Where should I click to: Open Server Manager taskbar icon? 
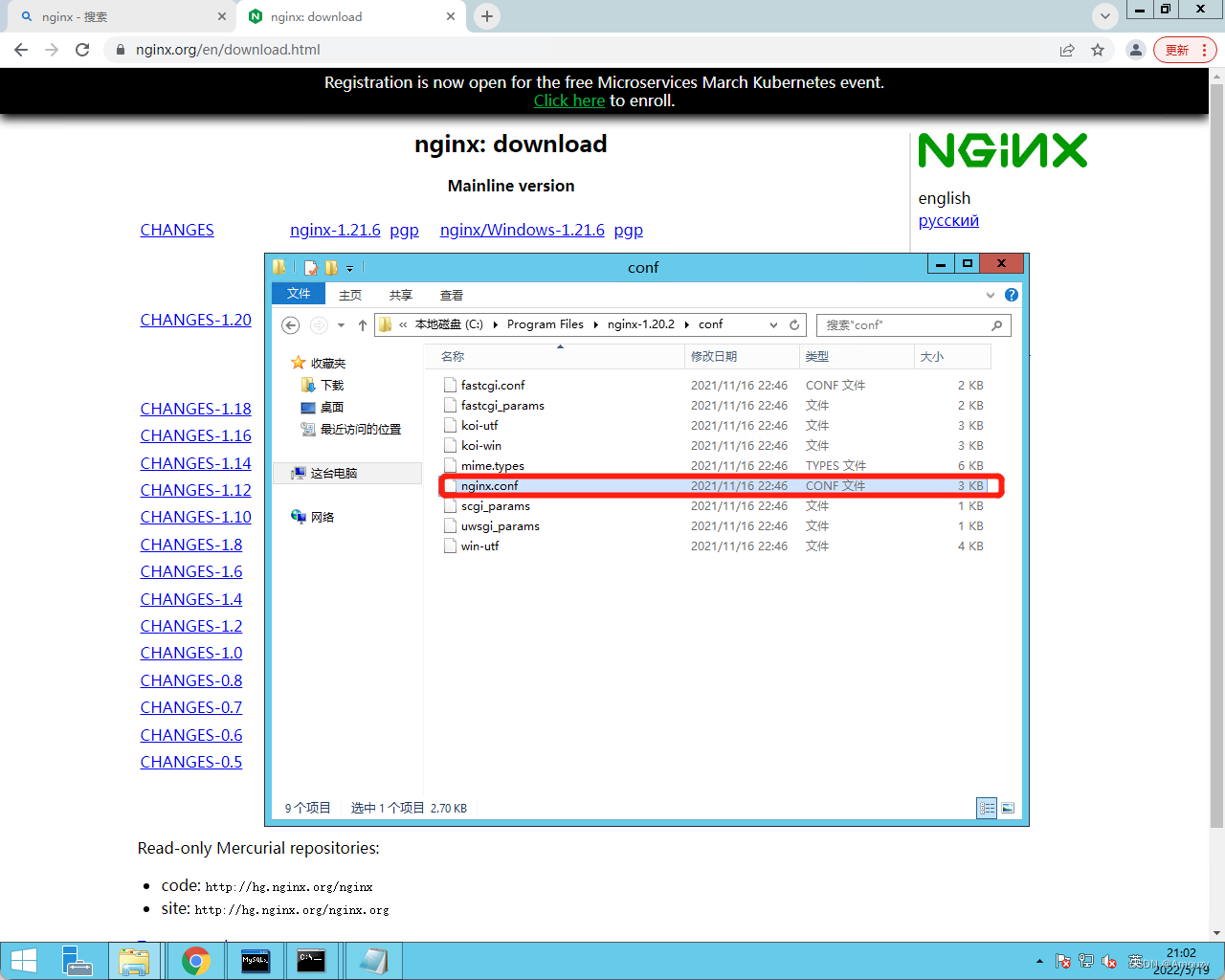[x=77, y=961]
